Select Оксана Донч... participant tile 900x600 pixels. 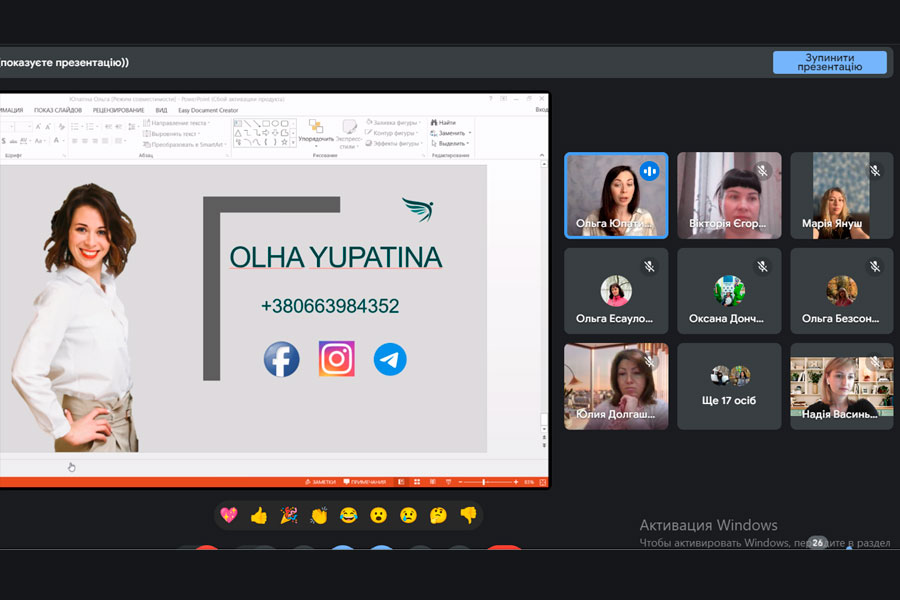tap(729, 291)
